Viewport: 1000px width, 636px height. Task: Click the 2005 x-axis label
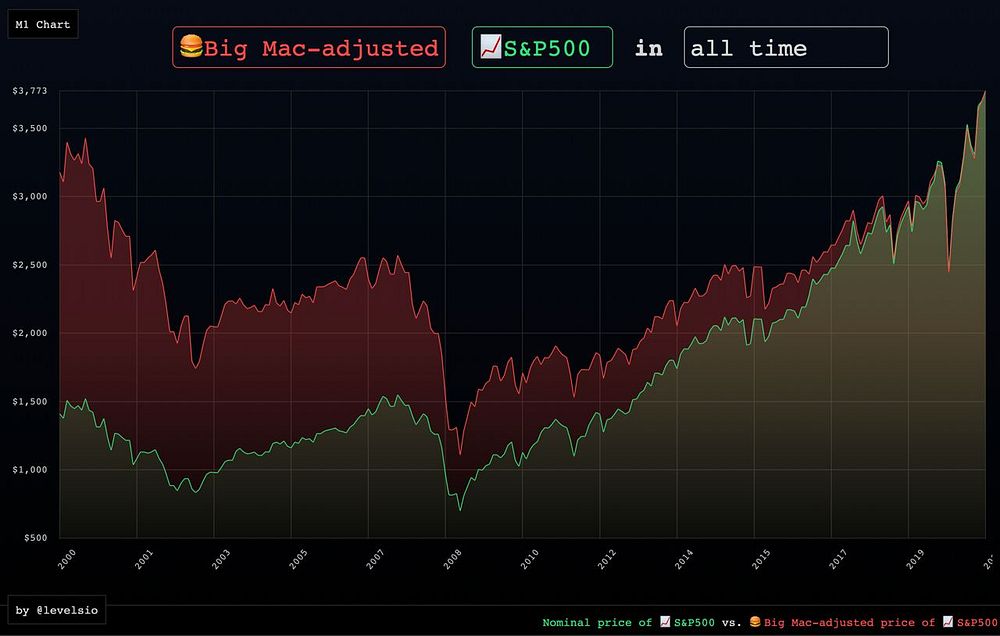(x=298, y=559)
